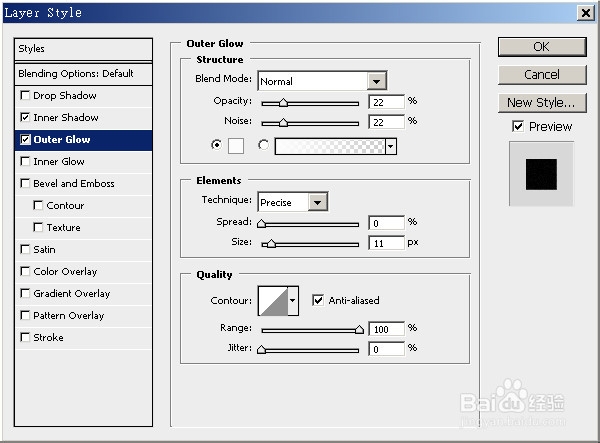Image resolution: width=600 pixels, height=443 pixels.
Task: Uncheck the Outer Glow checkbox
Action: 25,139
